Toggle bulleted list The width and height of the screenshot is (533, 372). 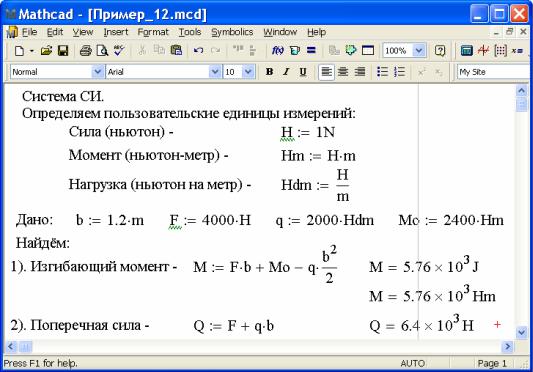coord(382,72)
